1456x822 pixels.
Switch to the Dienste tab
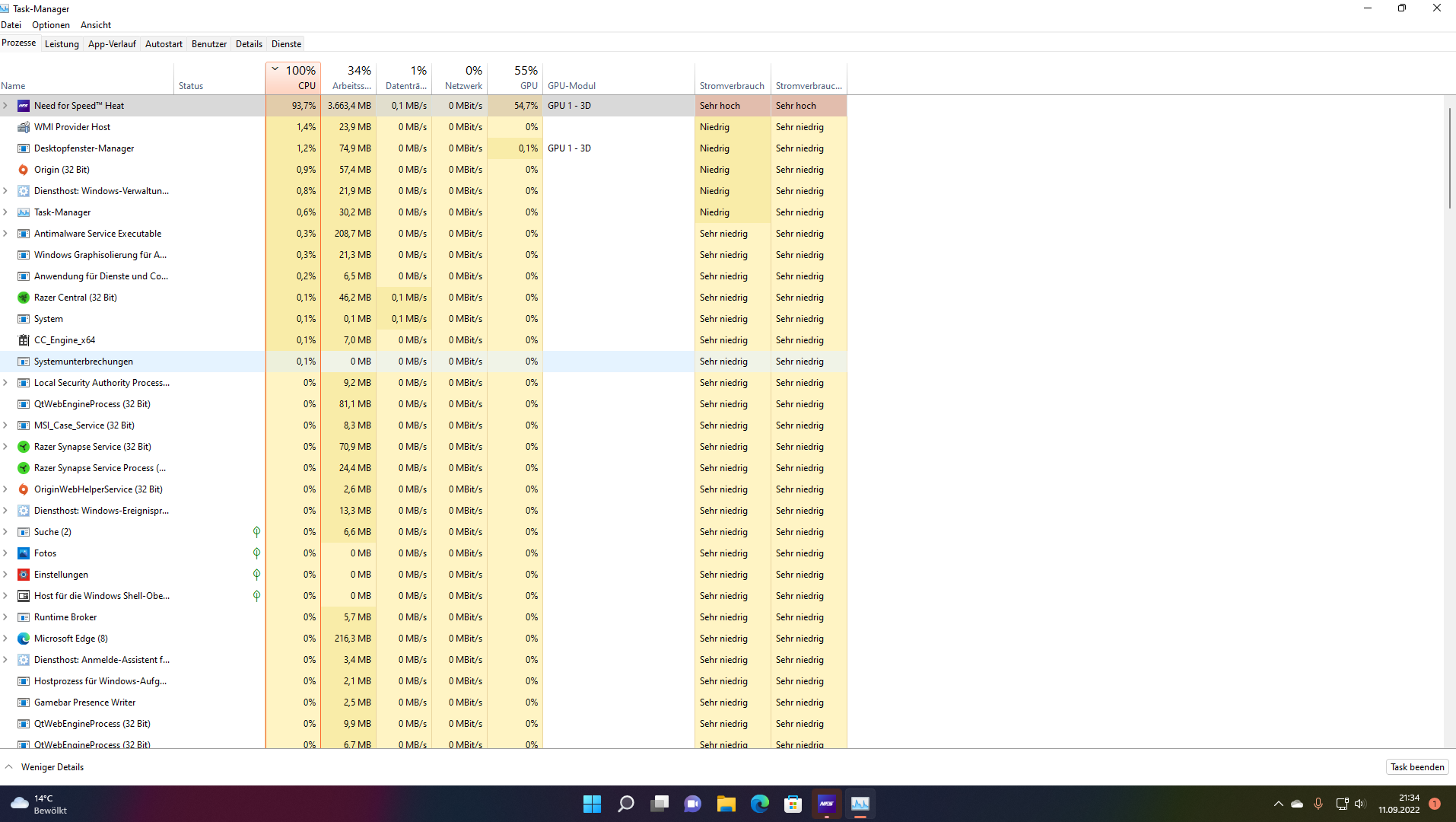(x=287, y=44)
